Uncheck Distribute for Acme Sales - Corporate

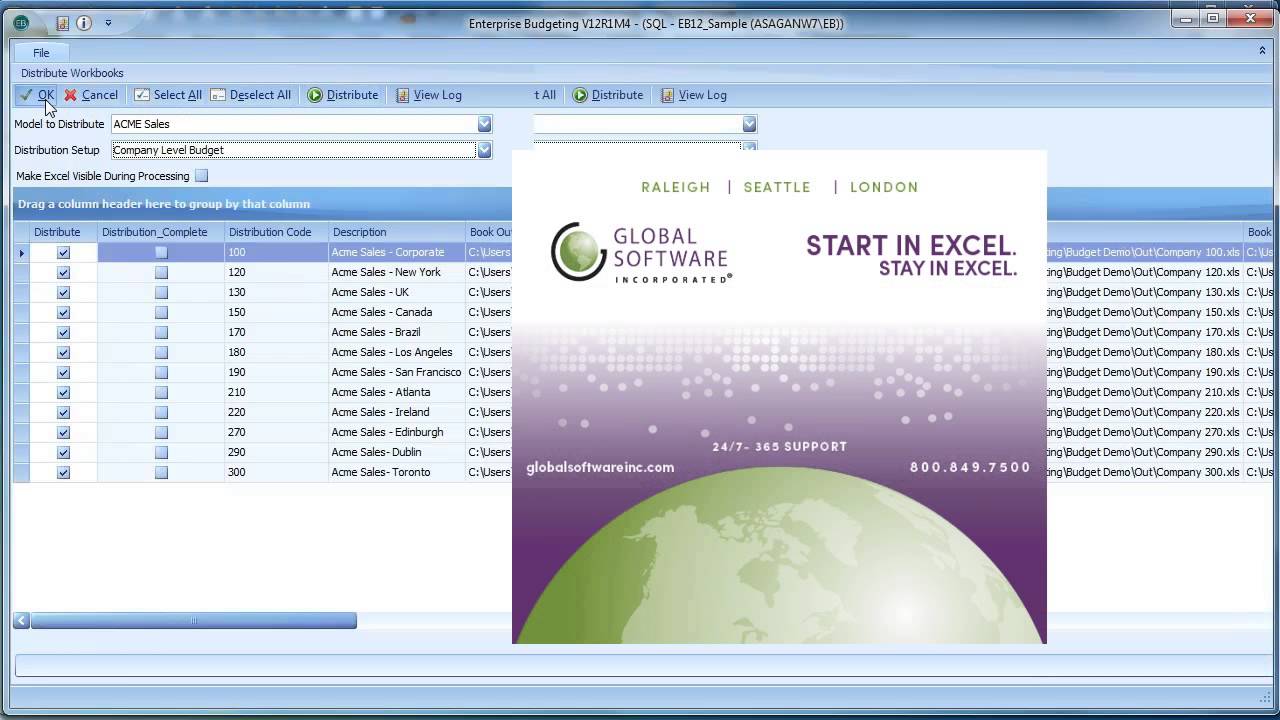64,252
